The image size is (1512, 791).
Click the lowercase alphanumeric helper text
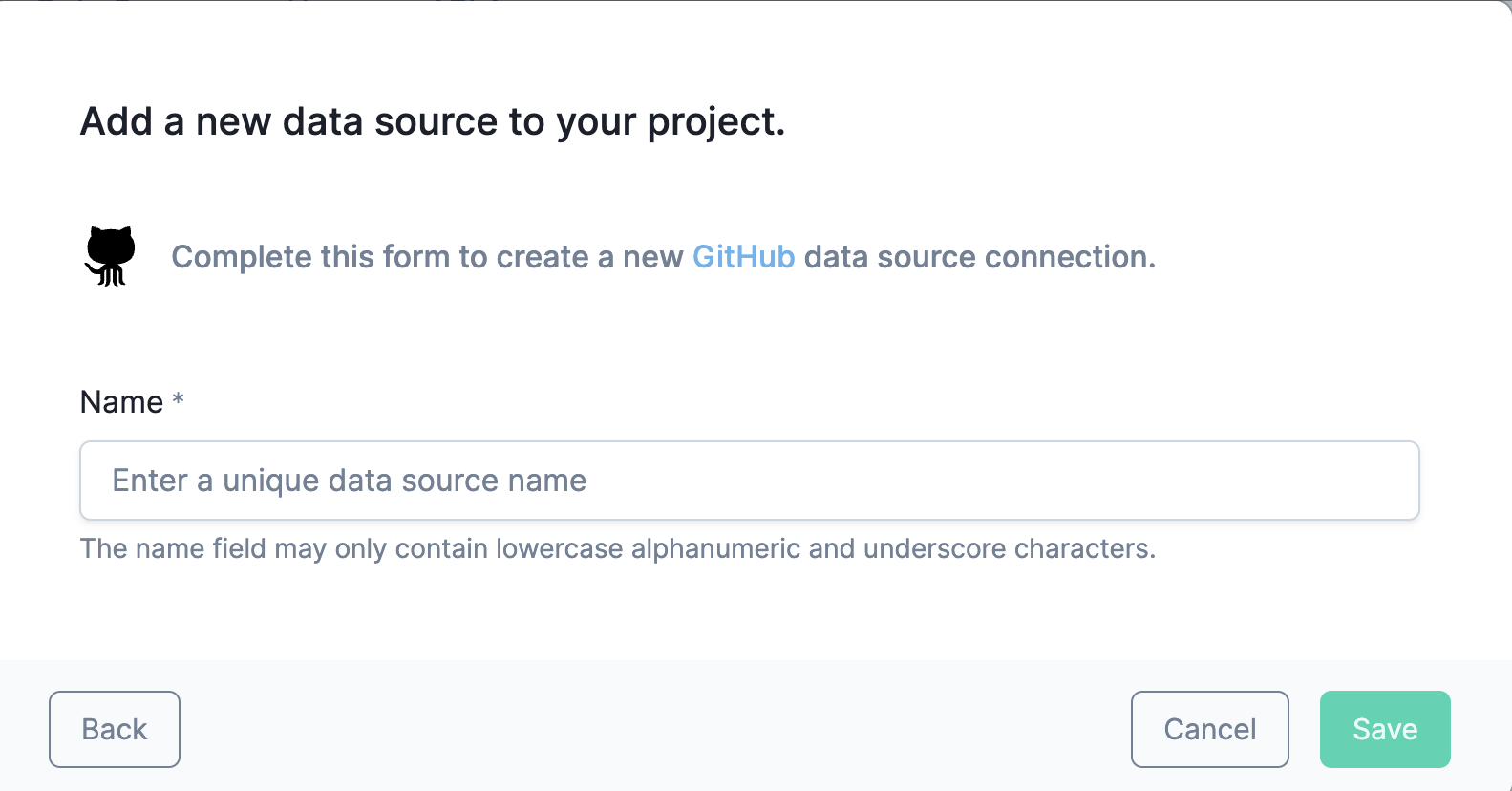pyautogui.click(x=618, y=548)
